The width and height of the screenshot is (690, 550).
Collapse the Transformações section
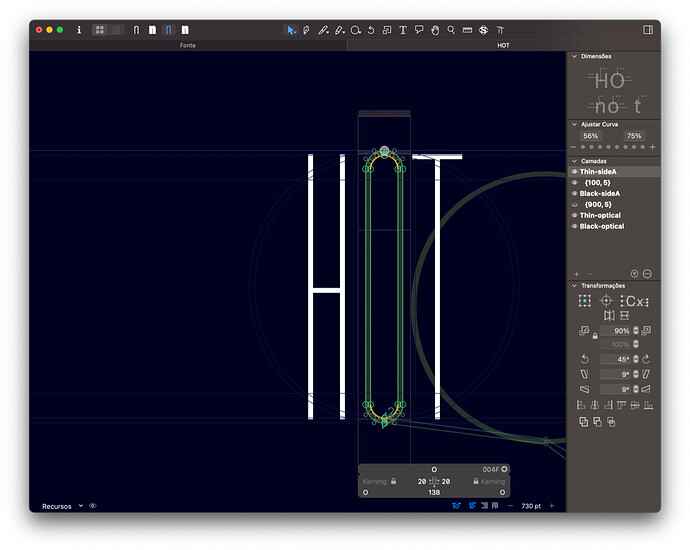(574, 286)
